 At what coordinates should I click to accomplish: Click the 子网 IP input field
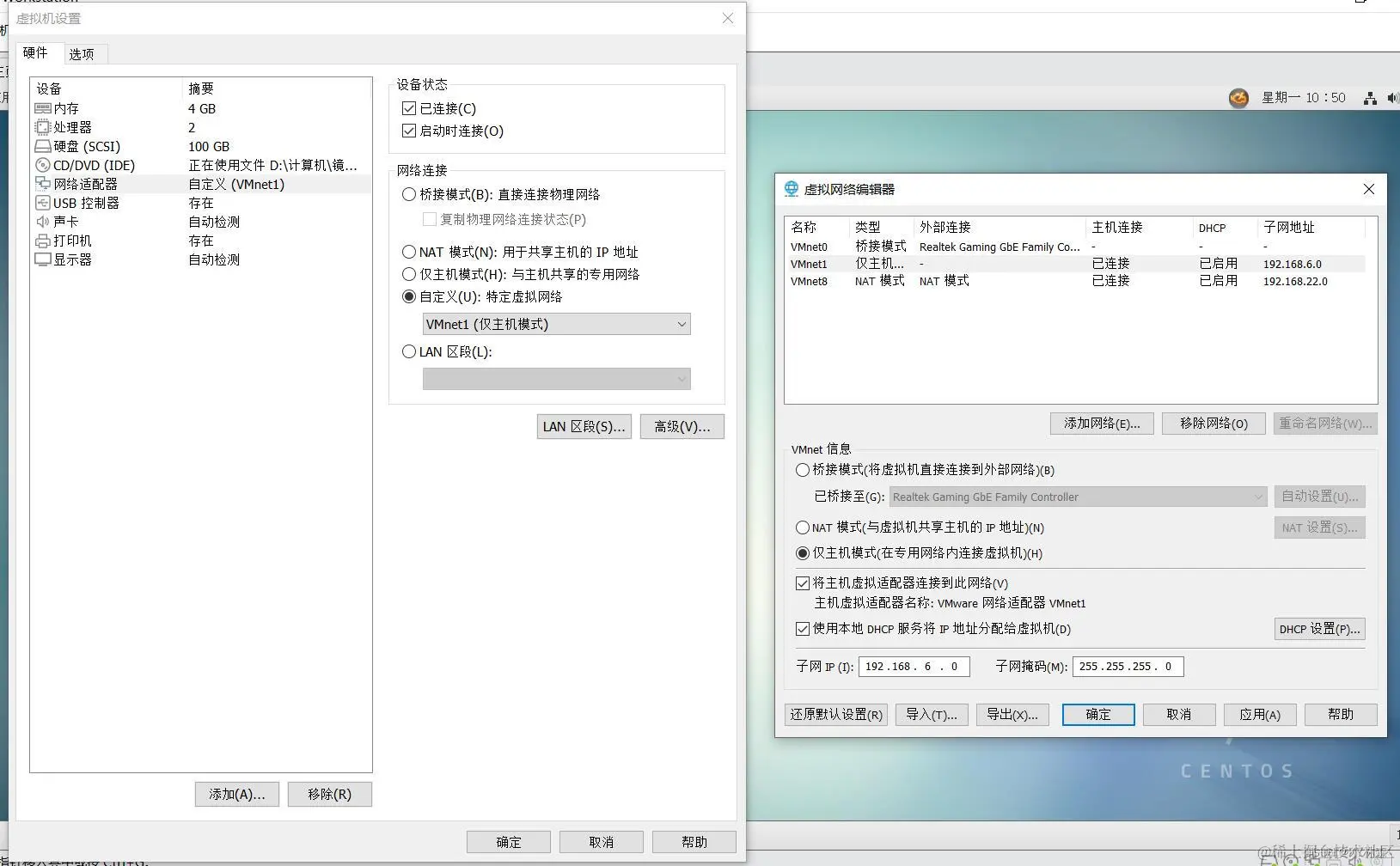point(914,667)
